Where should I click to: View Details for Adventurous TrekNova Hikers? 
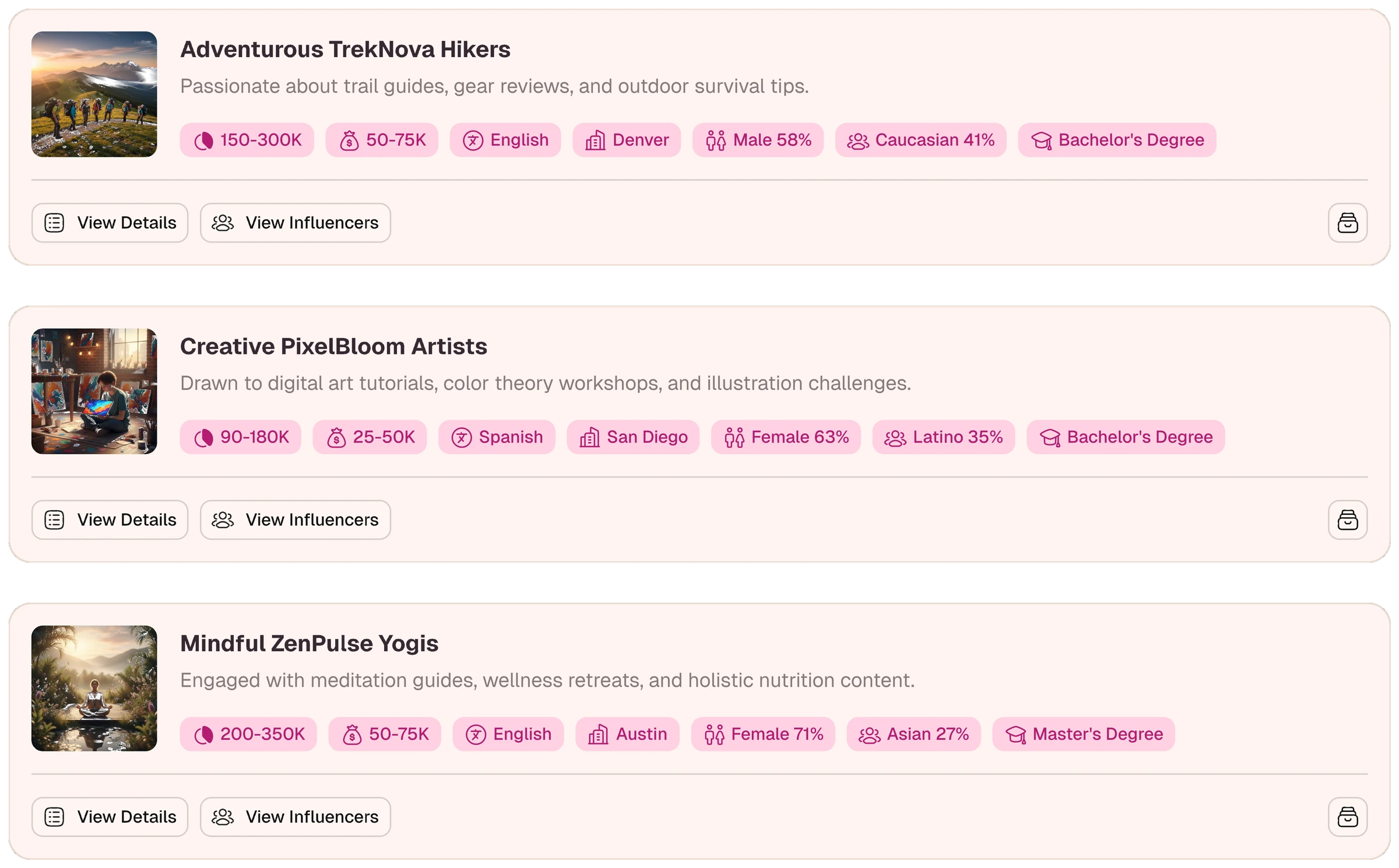point(110,223)
